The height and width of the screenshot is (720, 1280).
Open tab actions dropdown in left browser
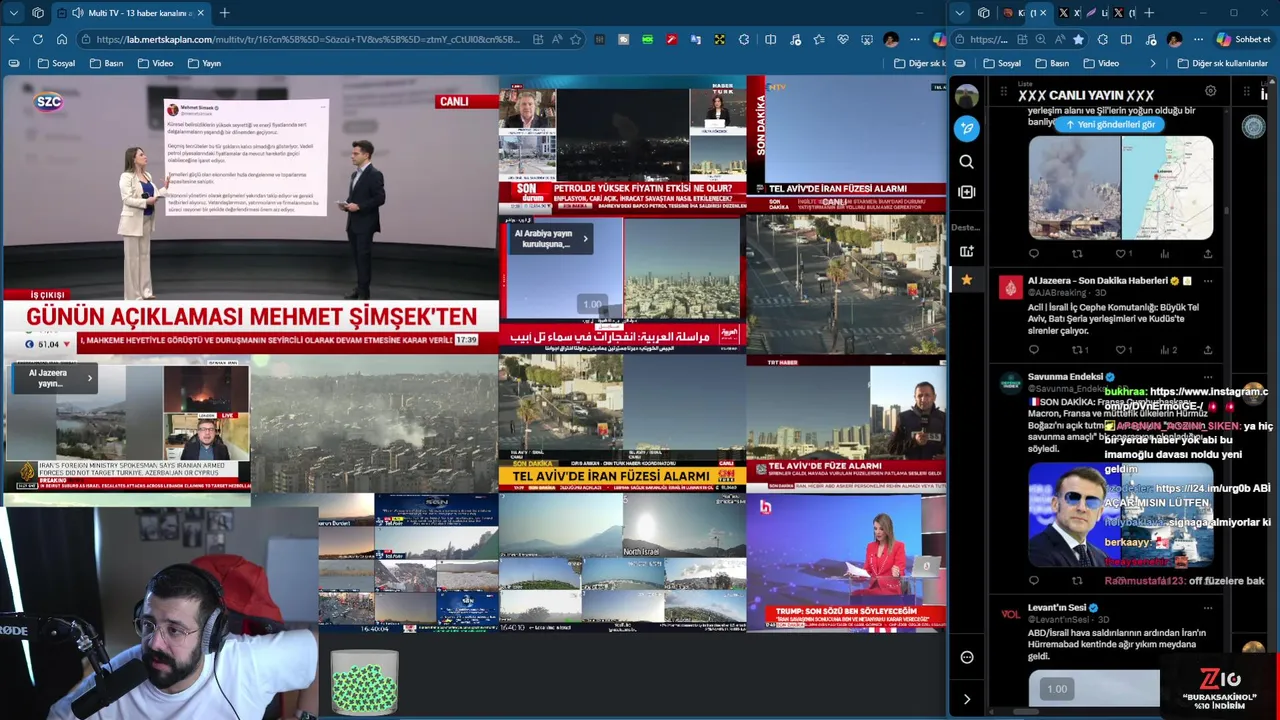tap(13, 13)
